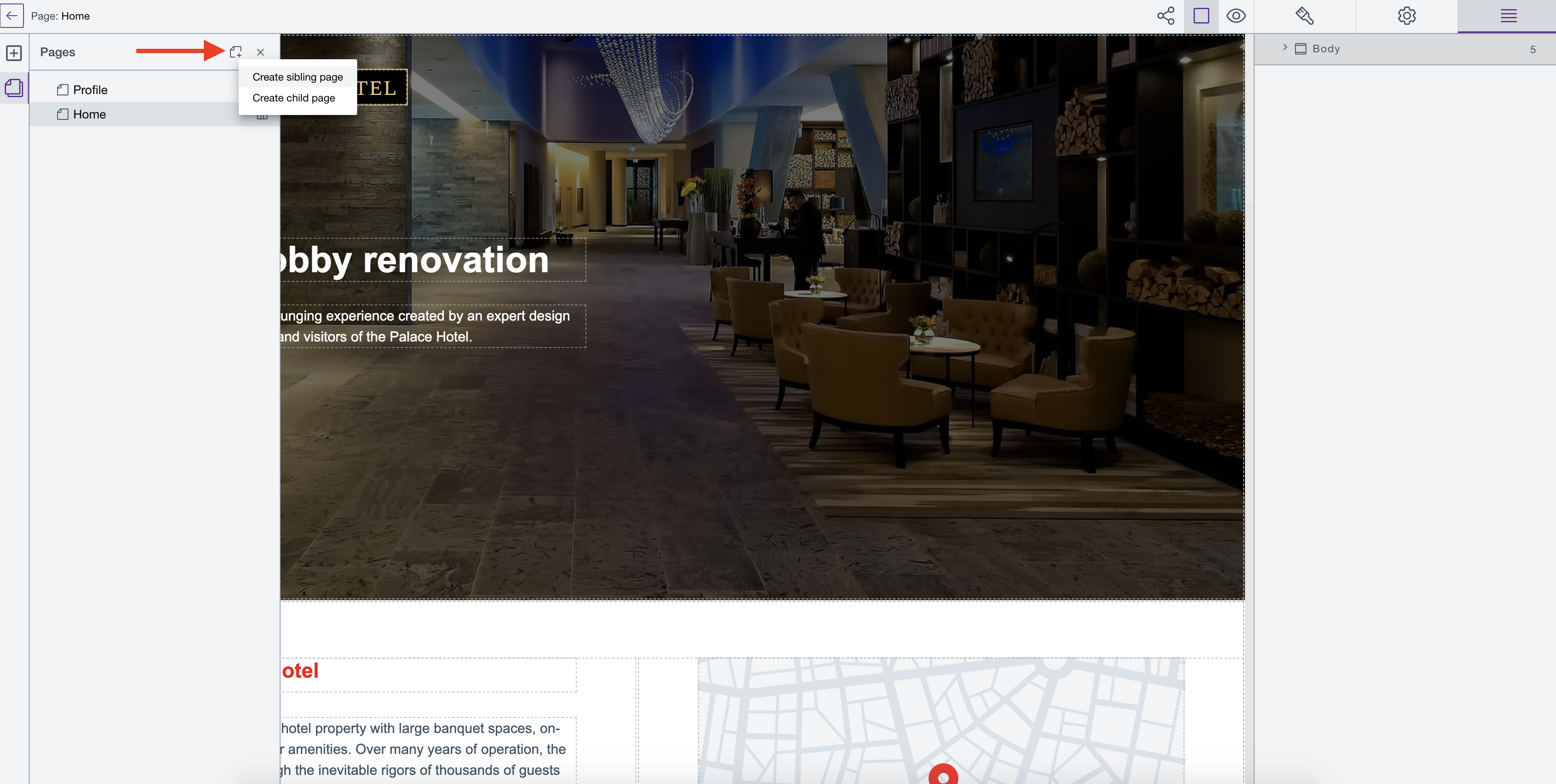
Task: Select the Body element row
Action: pyautogui.click(x=1326, y=49)
